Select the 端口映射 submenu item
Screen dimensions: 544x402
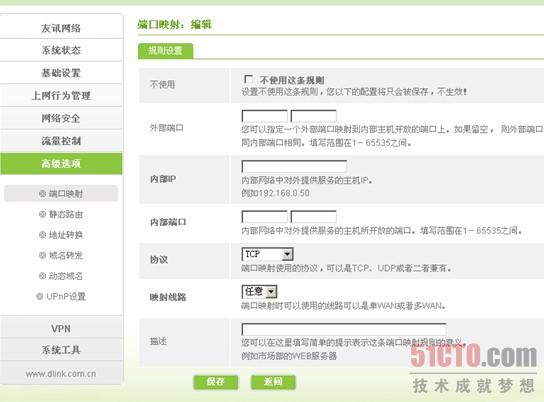click(x=61, y=194)
